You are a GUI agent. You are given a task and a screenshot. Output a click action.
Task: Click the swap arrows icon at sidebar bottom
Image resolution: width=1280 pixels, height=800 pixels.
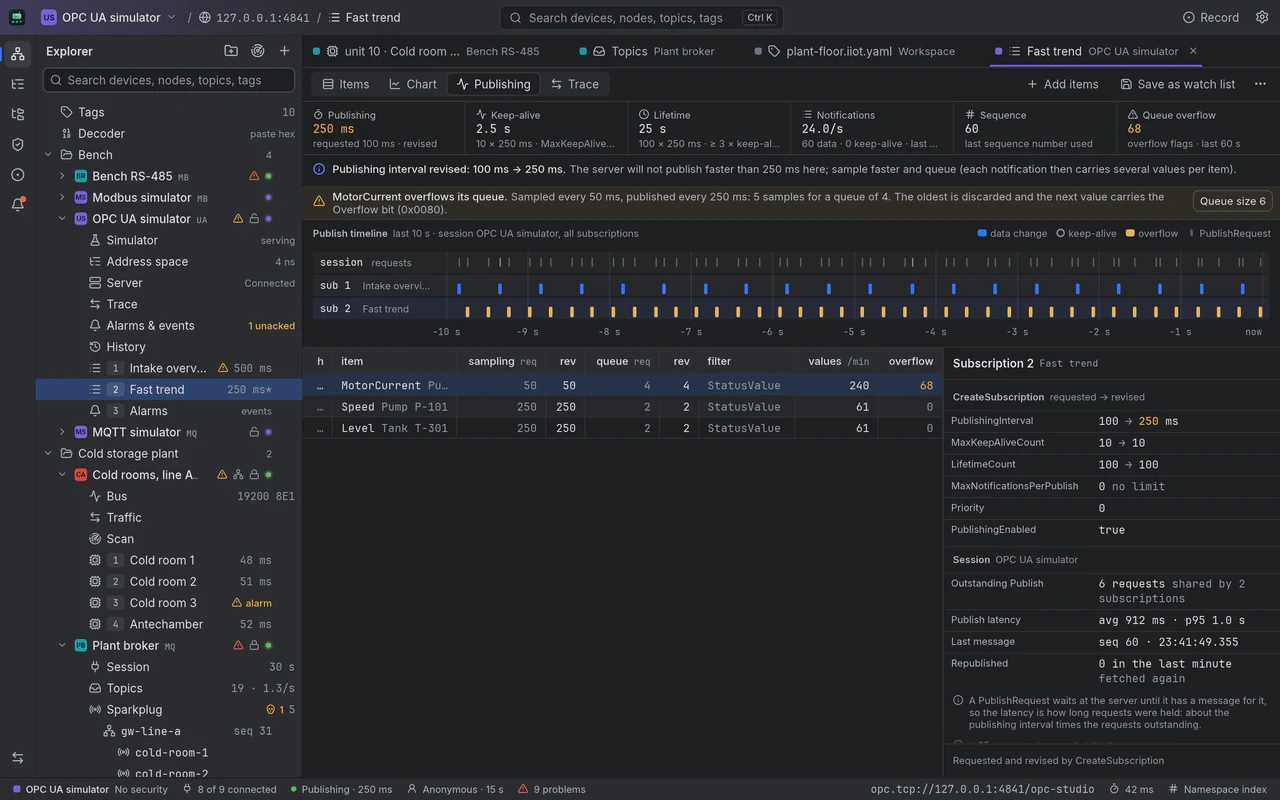tap(17, 758)
